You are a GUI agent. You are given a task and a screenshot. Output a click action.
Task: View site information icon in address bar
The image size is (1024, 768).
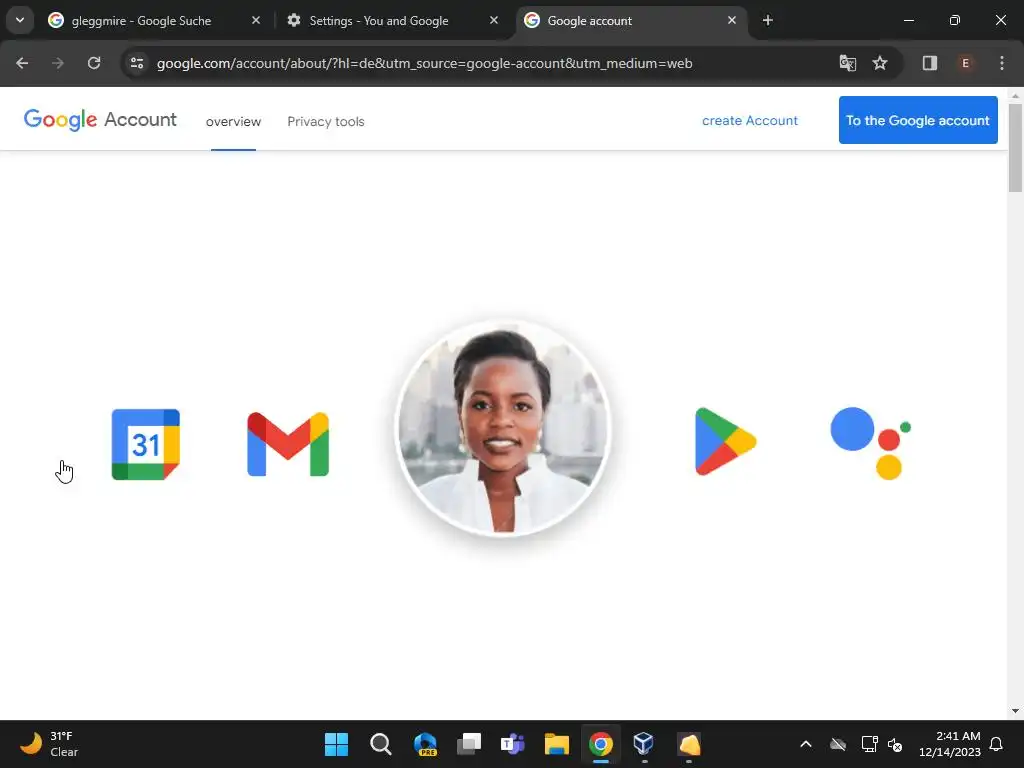pos(137,63)
